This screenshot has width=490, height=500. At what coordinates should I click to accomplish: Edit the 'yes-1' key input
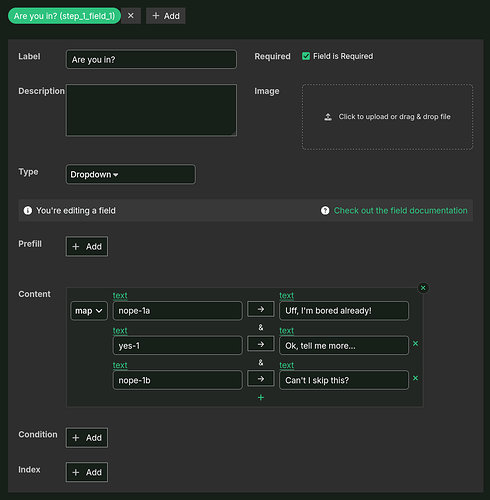tap(177, 346)
